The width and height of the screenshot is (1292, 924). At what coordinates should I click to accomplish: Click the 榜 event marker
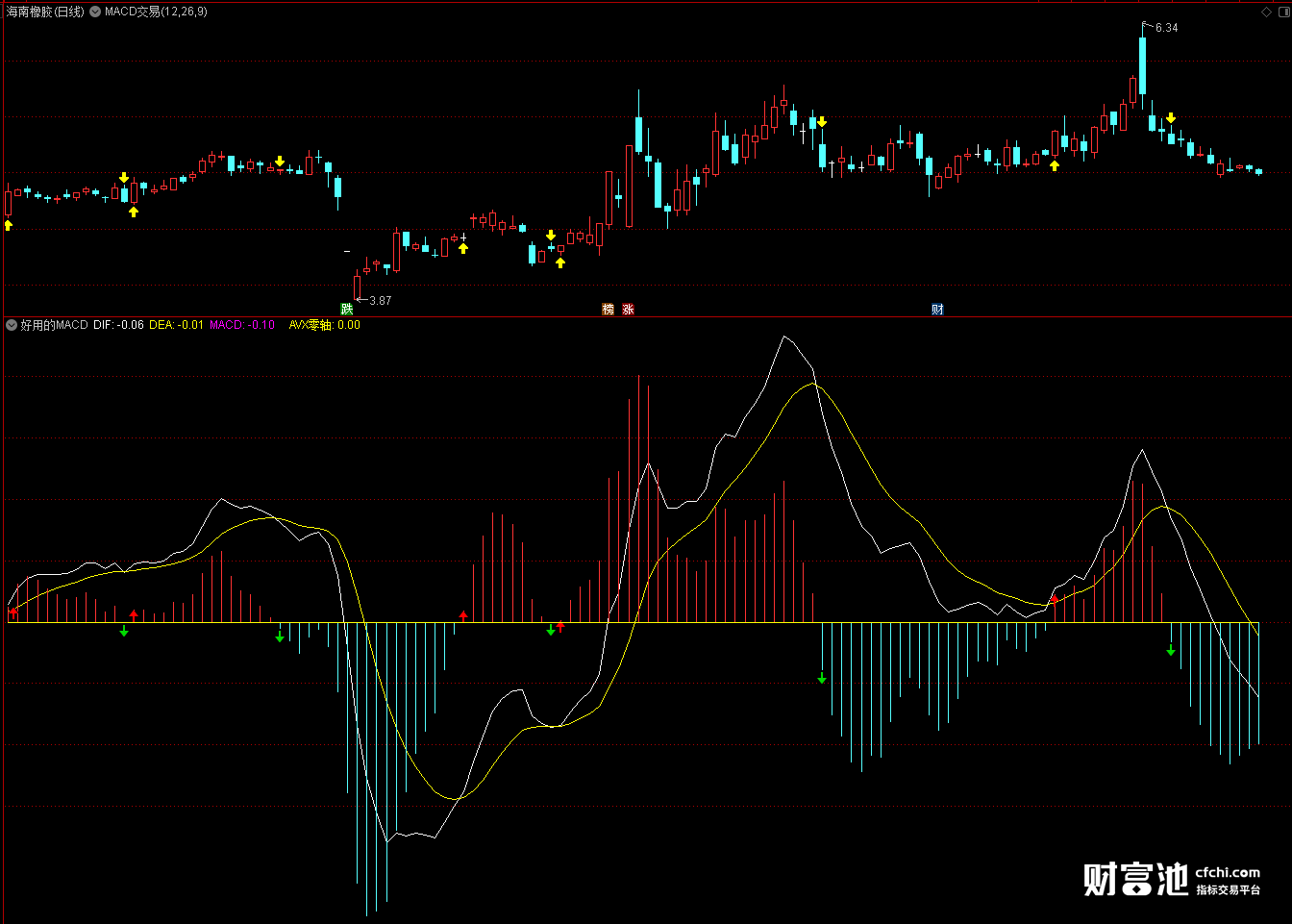[x=608, y=310]
